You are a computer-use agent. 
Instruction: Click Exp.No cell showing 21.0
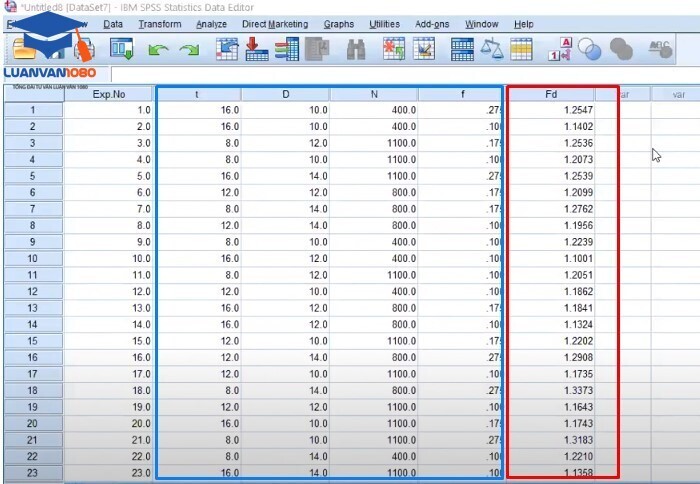click(x=108, y=440)
